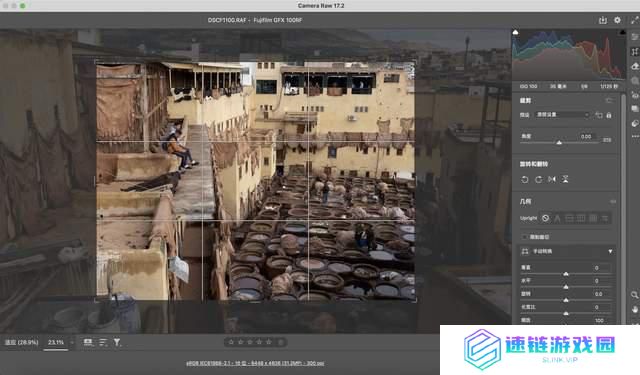Select the Red Eye tool

[635, 95]
